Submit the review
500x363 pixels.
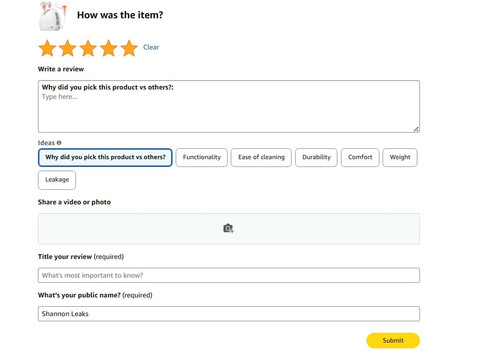coord(393,340)
